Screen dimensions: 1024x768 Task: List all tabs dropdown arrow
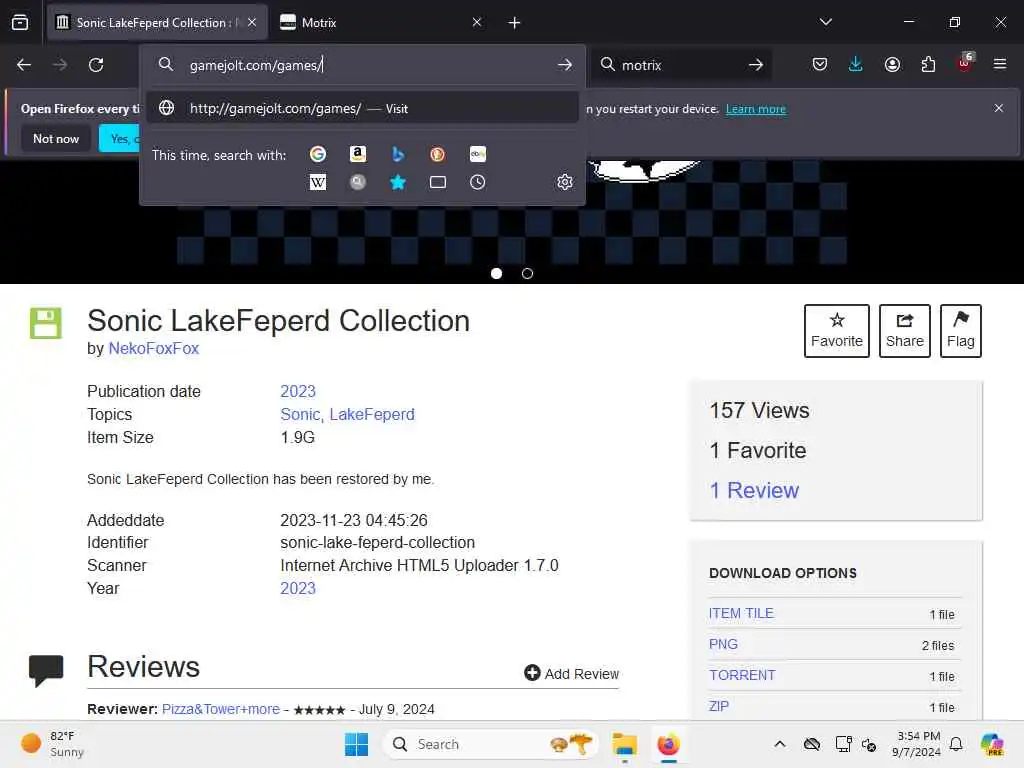[826, 22]
